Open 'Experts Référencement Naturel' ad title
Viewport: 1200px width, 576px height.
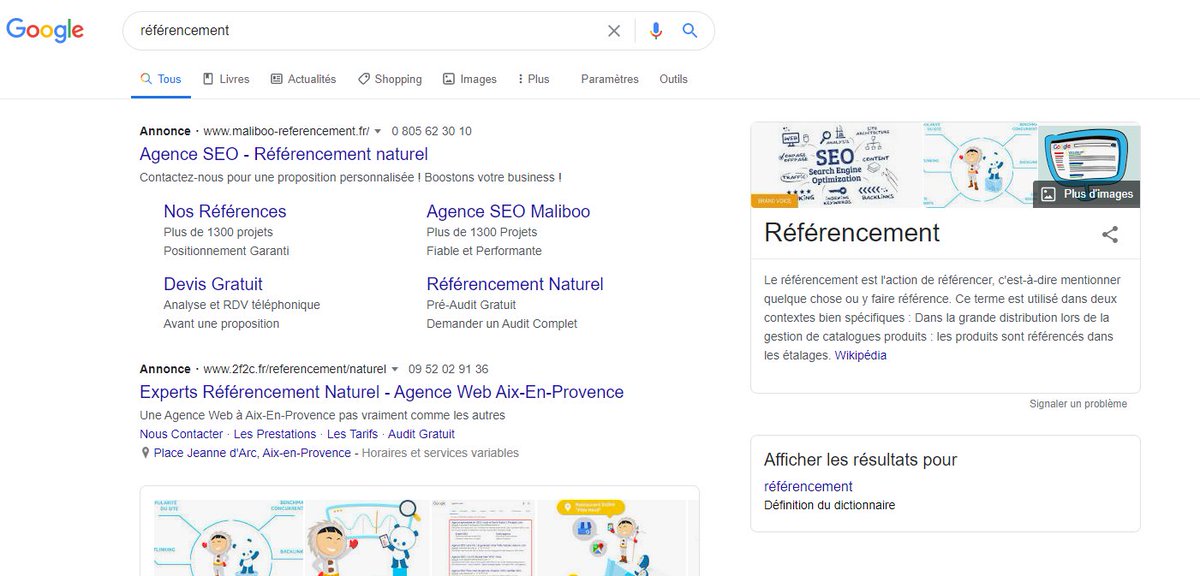coord(382,392)
